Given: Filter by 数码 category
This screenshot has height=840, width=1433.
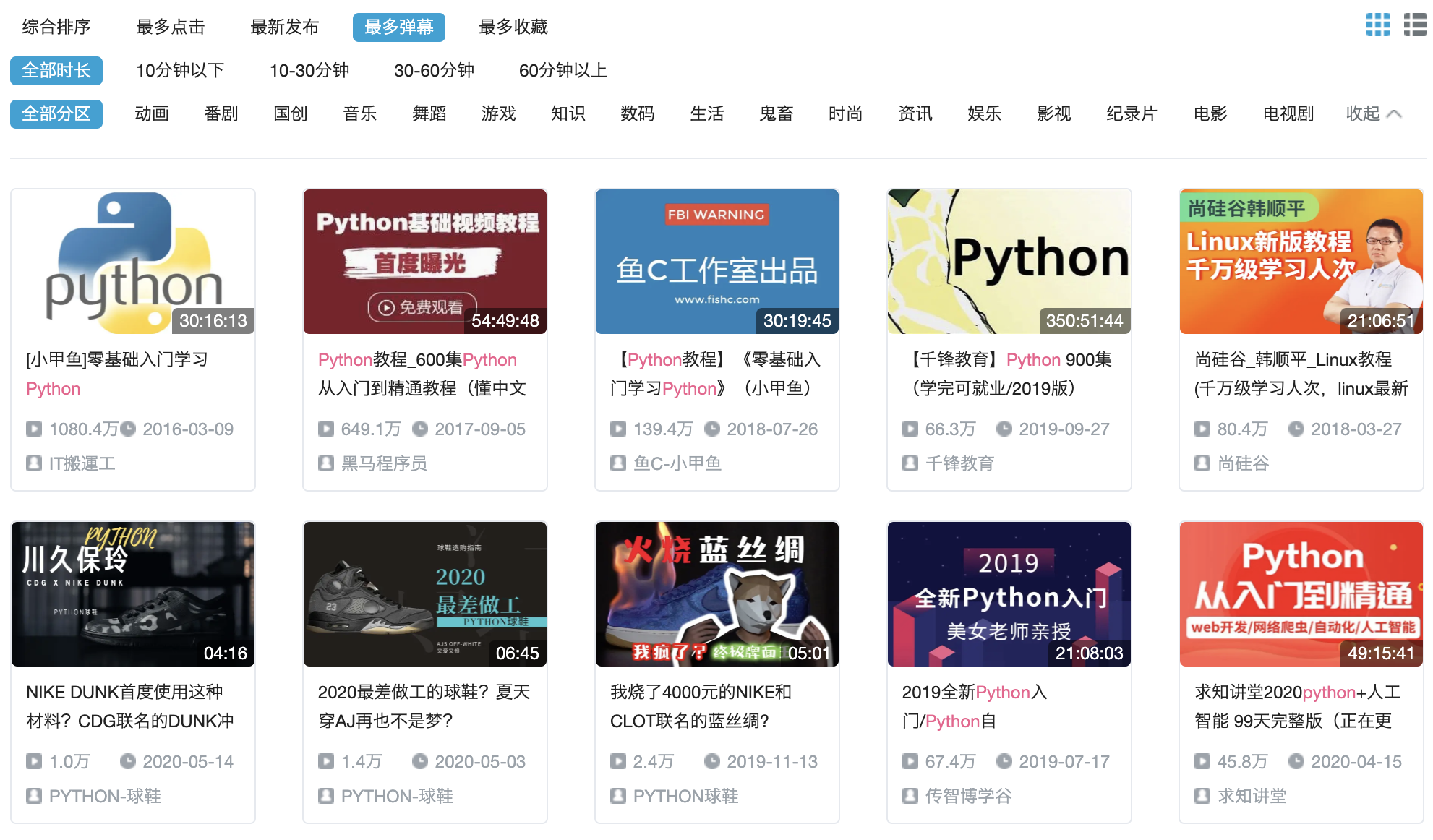Looking at the screenshot, I should [638, 113].
